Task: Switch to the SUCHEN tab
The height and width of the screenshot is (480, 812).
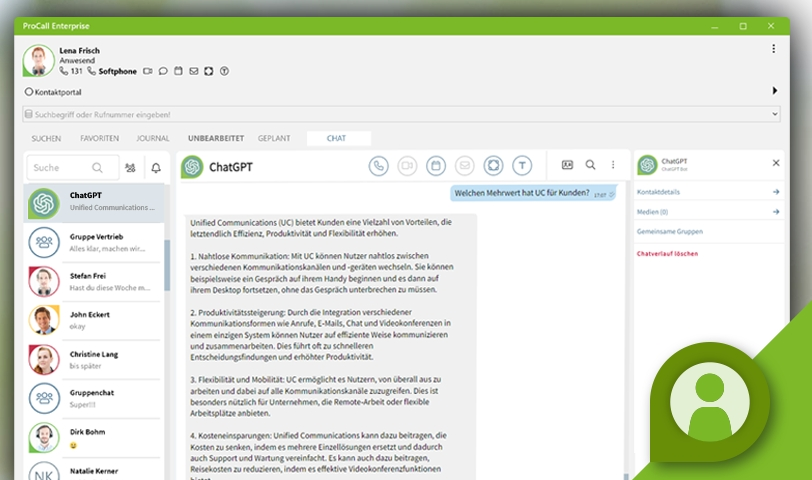Action: 46,138
